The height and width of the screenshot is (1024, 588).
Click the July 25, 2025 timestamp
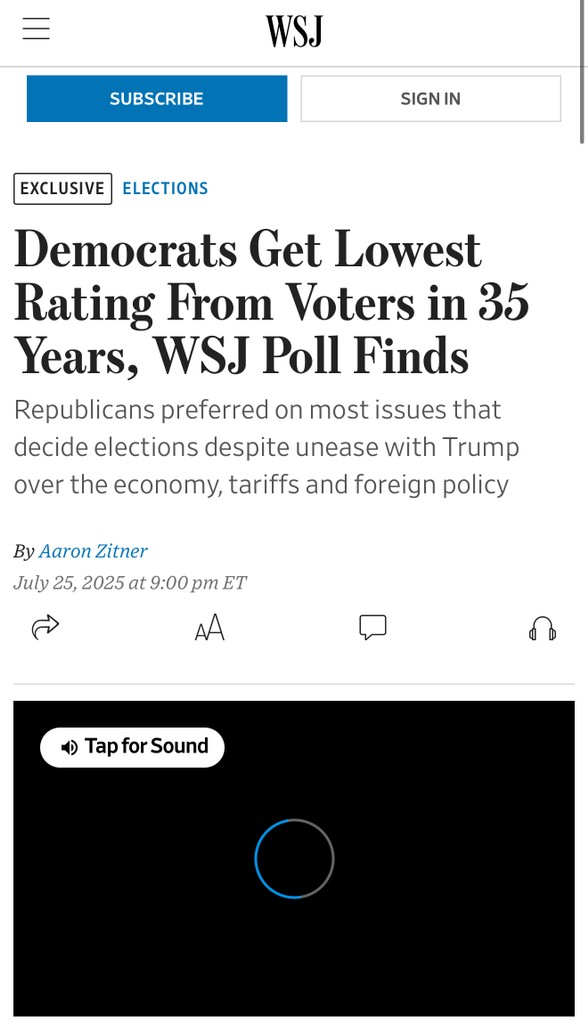(130, 583)
